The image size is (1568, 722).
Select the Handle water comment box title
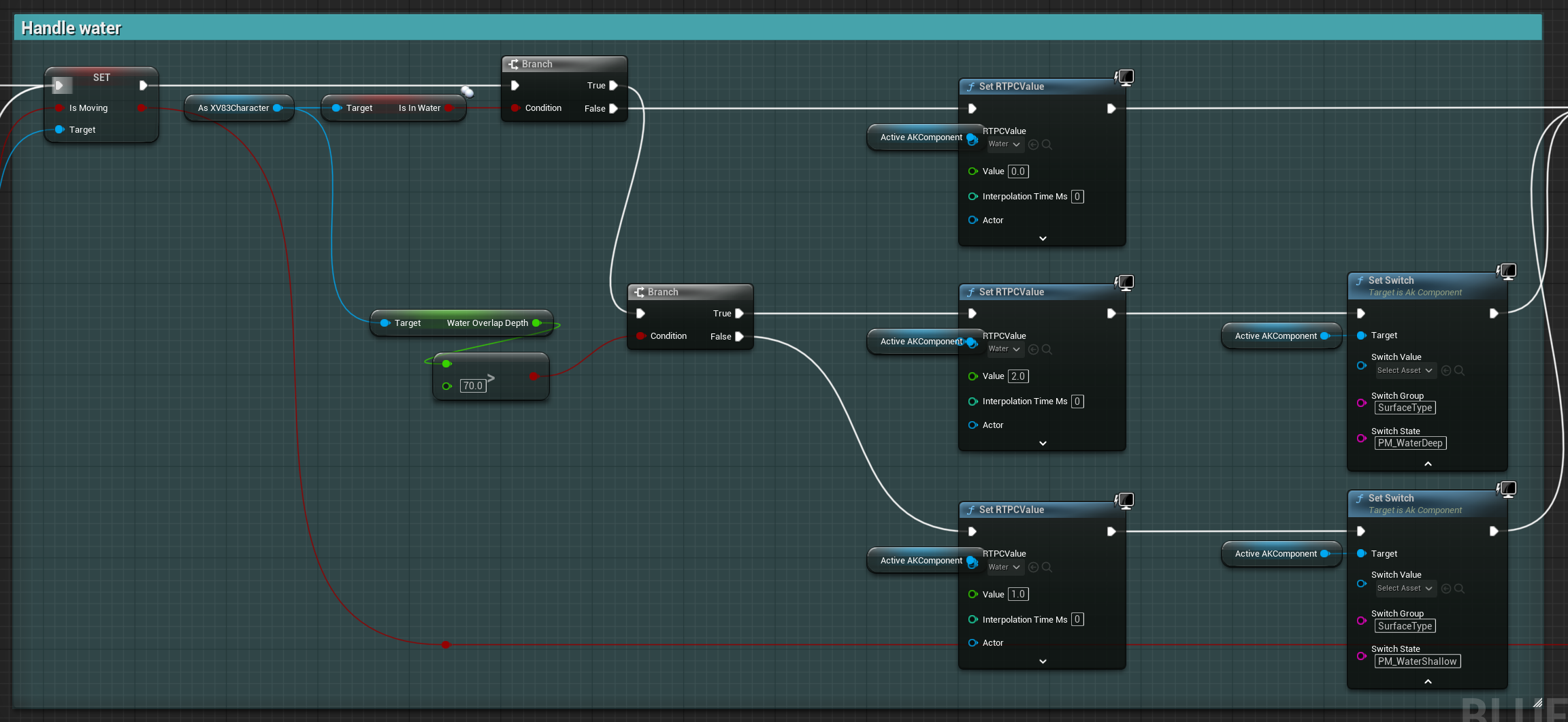point(71,28)
